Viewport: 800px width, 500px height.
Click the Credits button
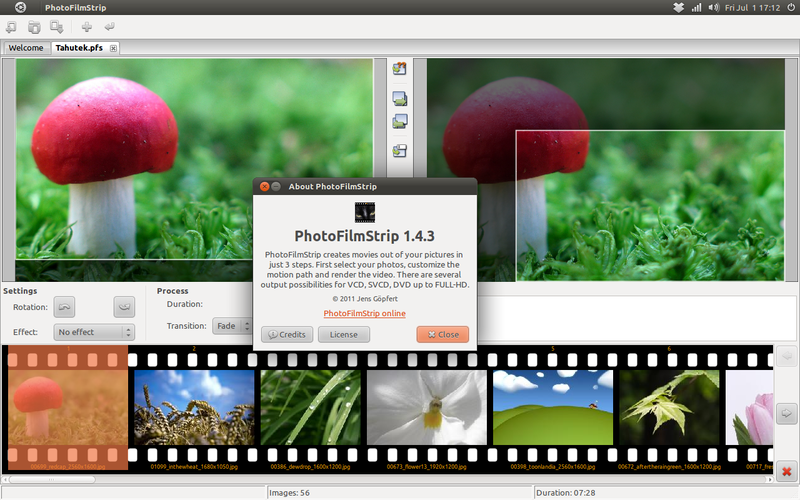tap(287, 335)
